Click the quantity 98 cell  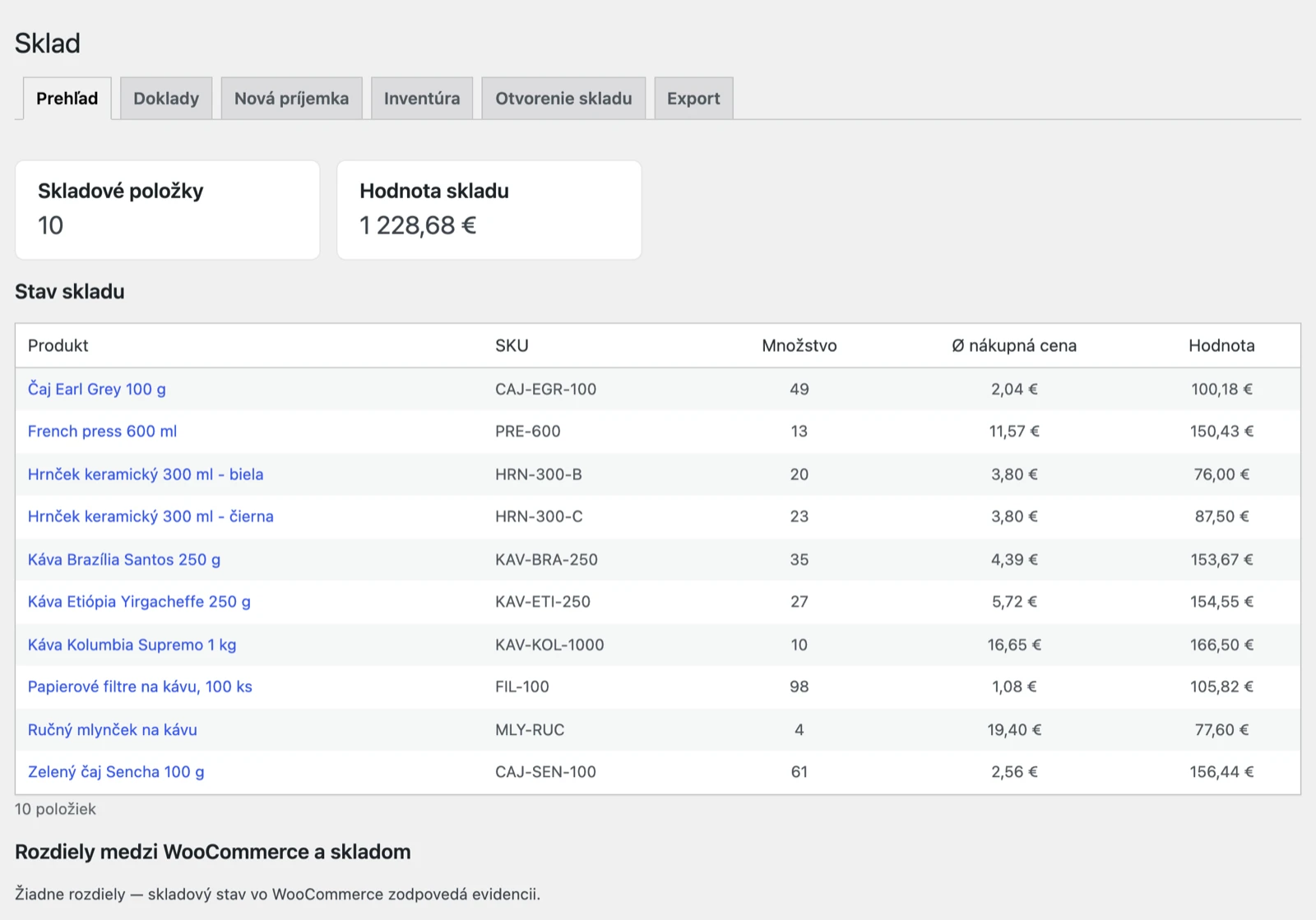point(799,687)
